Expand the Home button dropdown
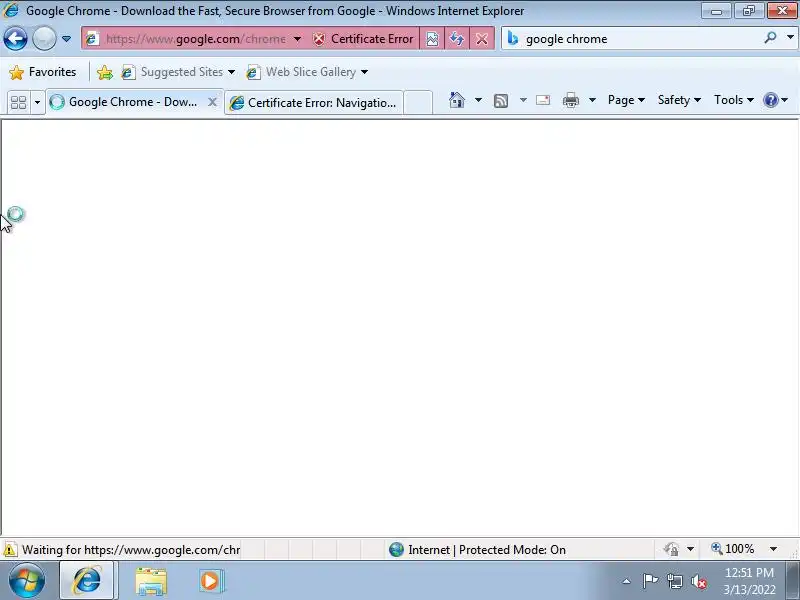Screen dimensions: 800x600 (x=478, y=100)
